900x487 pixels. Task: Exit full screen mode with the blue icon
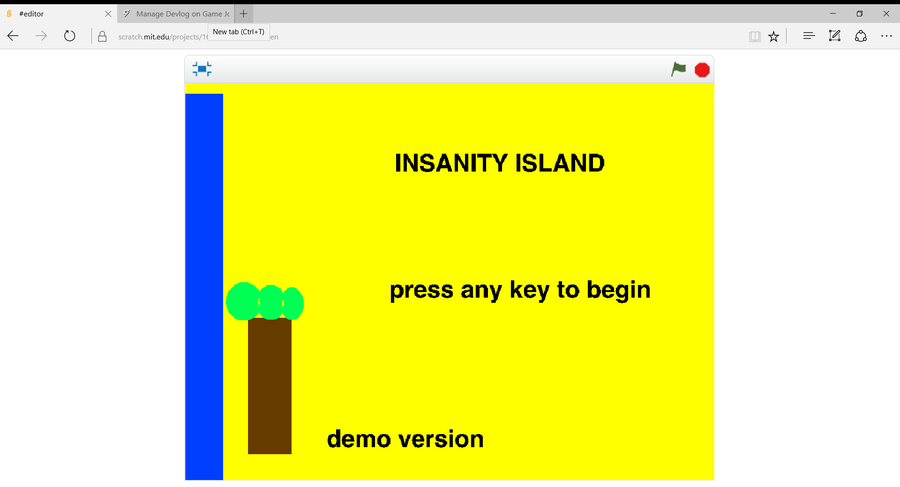201,69
